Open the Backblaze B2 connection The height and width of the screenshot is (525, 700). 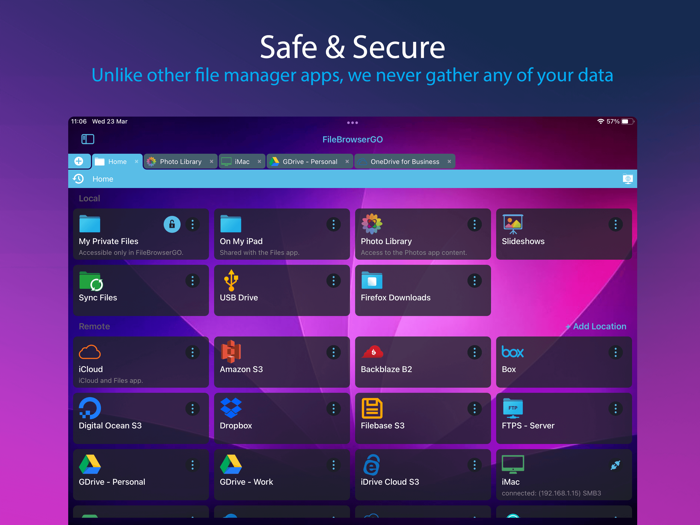(423, 362)
